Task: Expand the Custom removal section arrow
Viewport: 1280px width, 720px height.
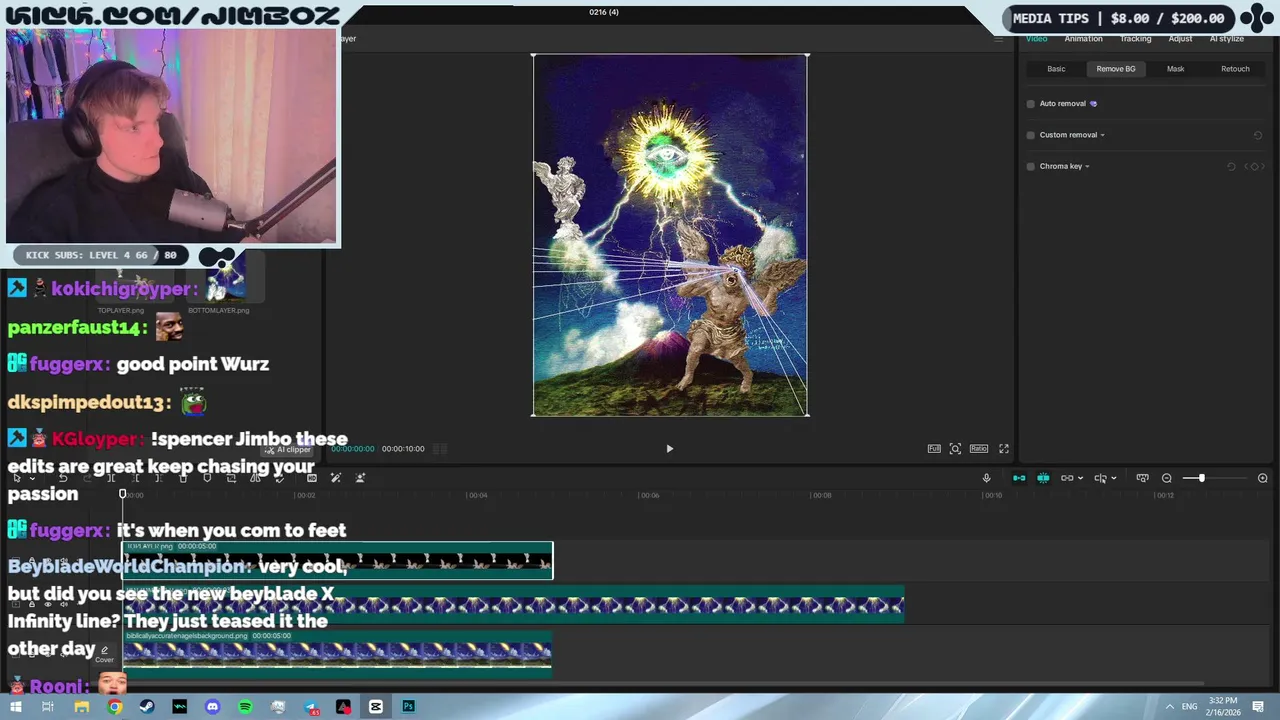Action: 1102,135
